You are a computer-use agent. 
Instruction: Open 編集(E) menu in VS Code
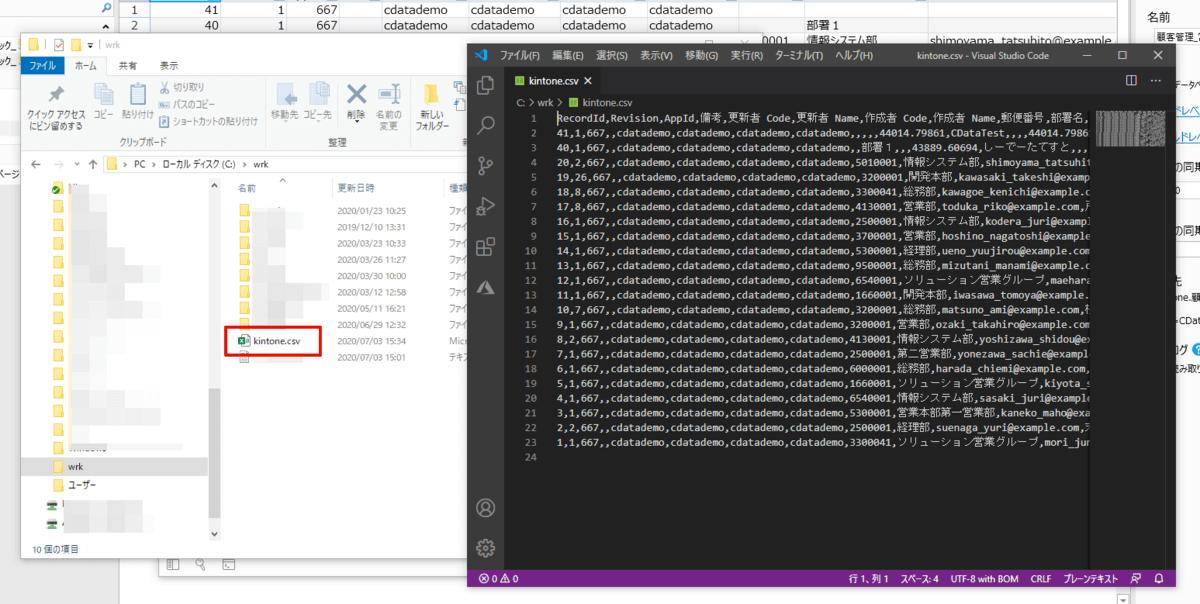[x=567, y=55]
